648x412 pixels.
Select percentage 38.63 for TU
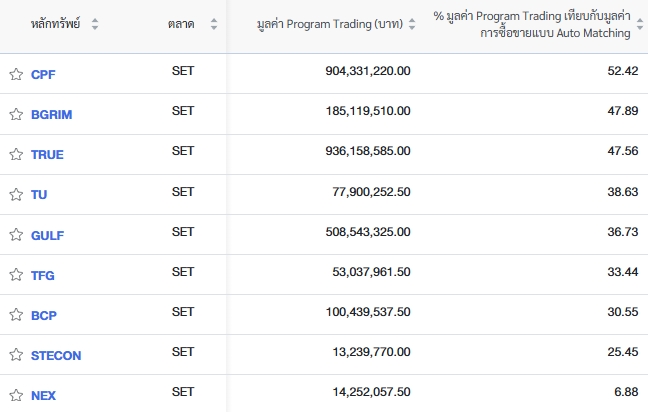coord(623,192)
